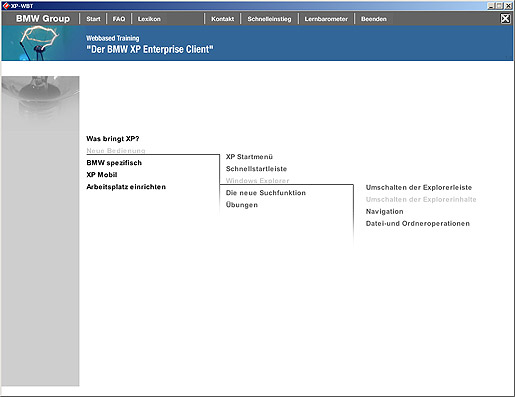This screenshot has height=397, width=515.
Task: Click the 'Webbased Training' heading text
Action: pyautogui.click(x=113, y=38)
